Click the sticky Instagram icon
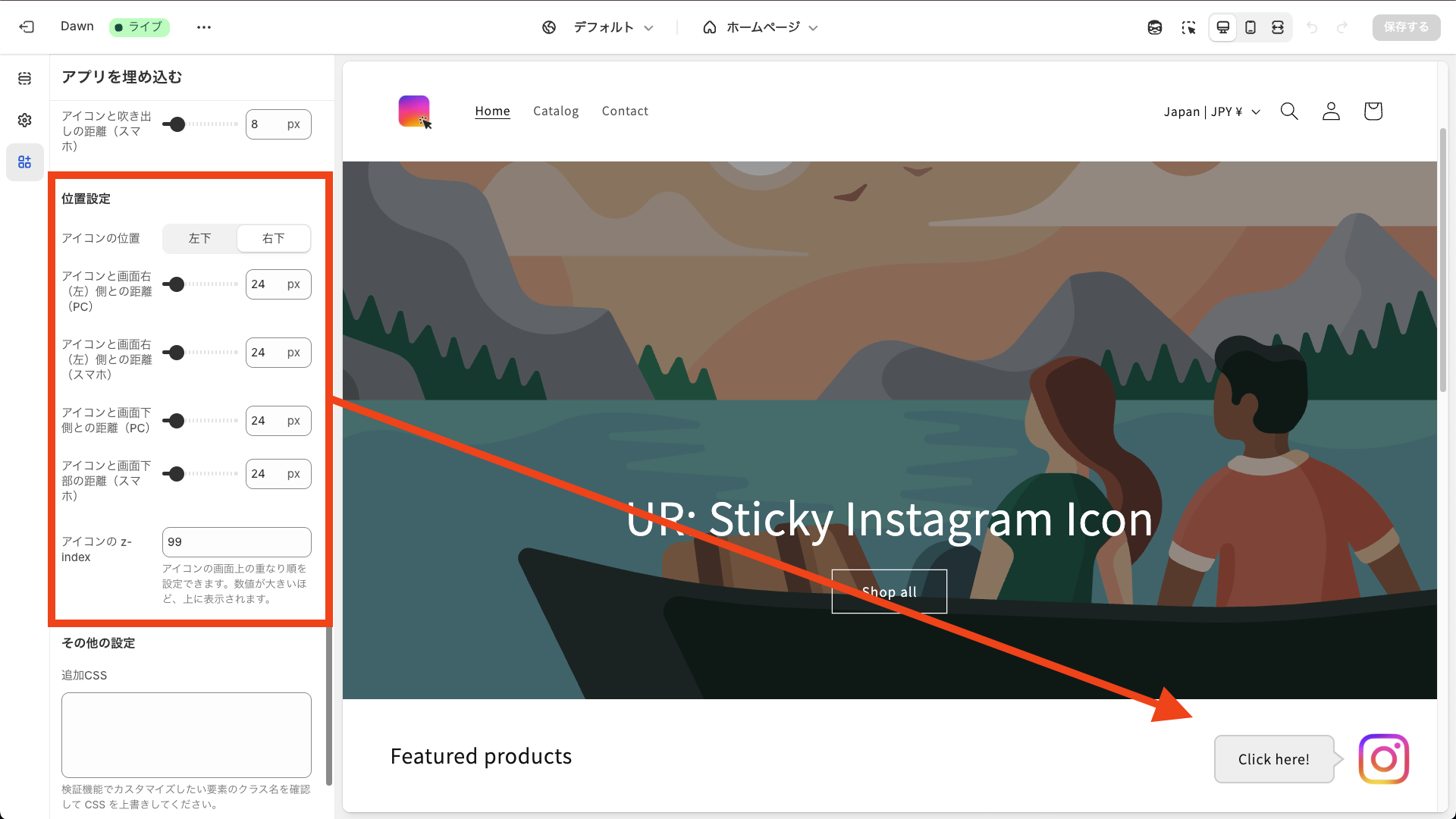 1383,758
